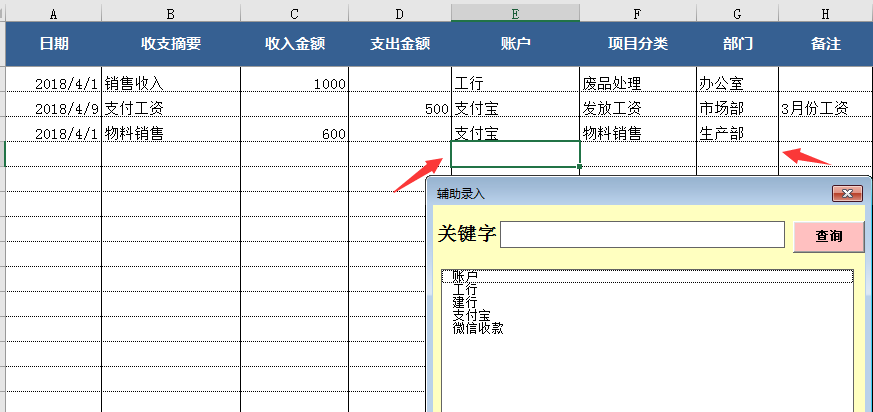Select the cell containing 1000

click(x=295, y=80)
